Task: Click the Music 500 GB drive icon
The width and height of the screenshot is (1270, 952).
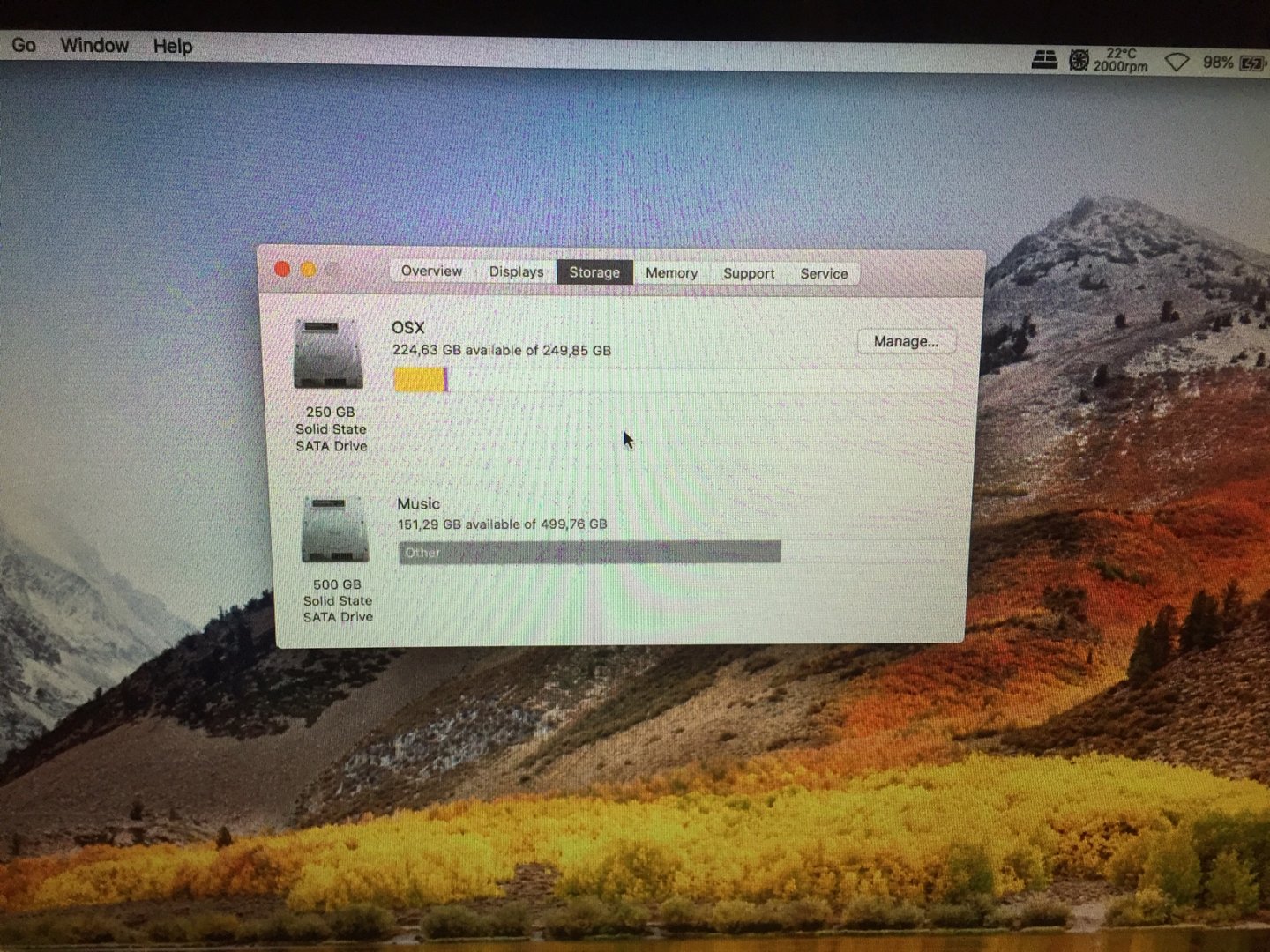Action: click(x=335, y=529)
